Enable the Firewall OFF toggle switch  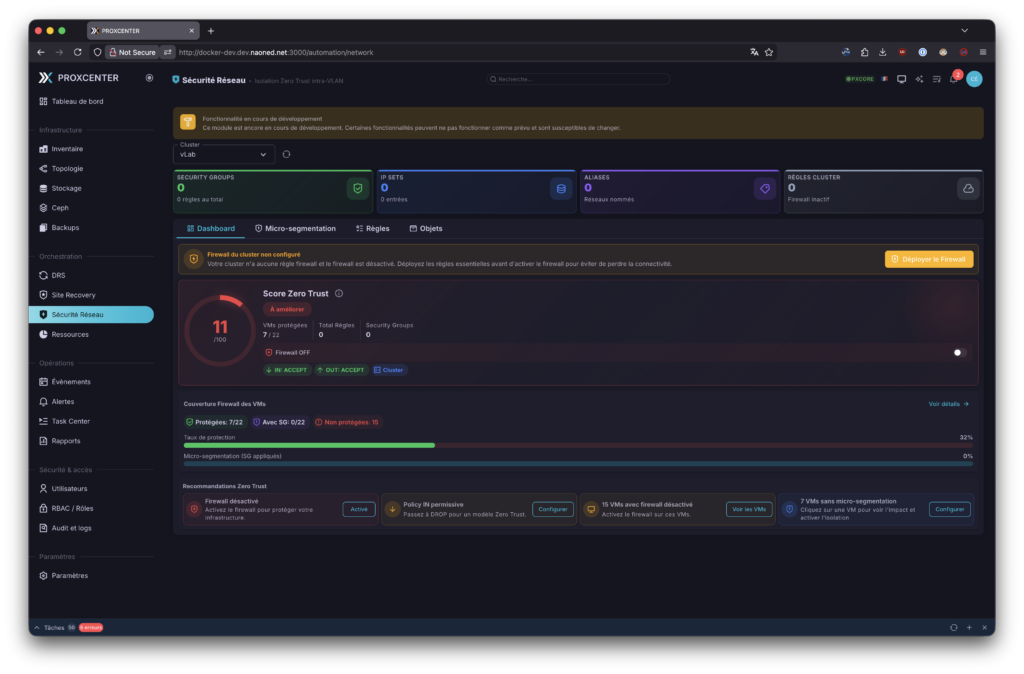pos(959,352)
